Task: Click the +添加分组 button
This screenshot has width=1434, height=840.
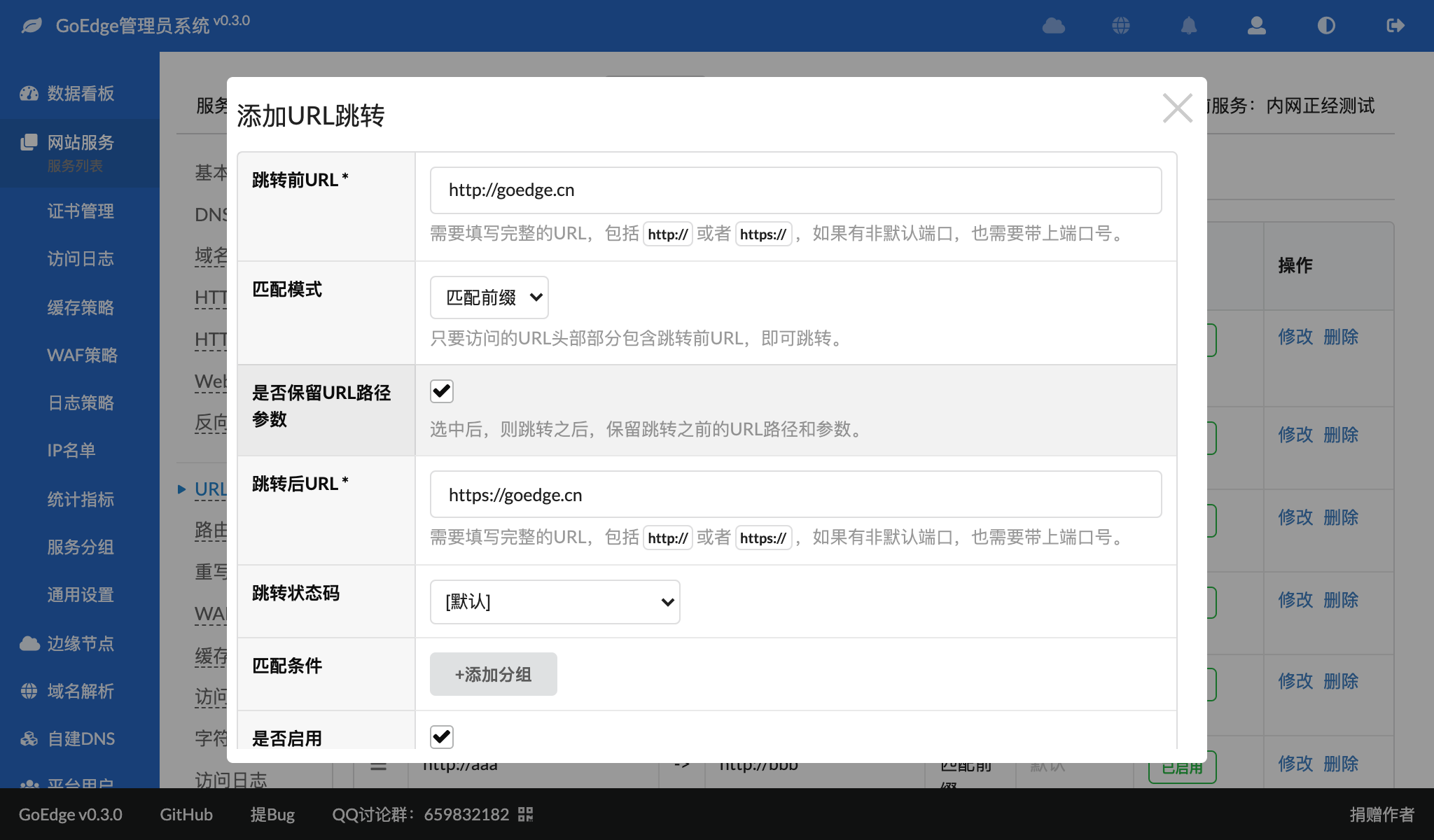Action: pos(493,674)
